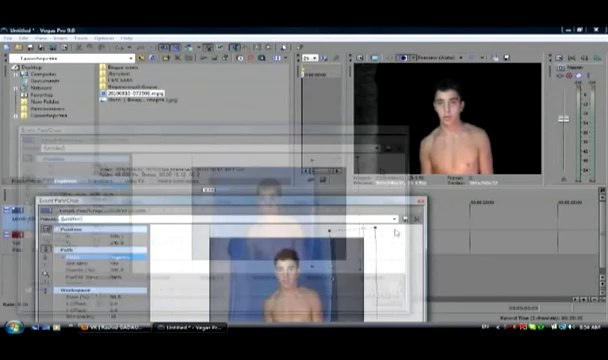
Task: Click Preview on External Monitor icon
Action: [375, 58]
